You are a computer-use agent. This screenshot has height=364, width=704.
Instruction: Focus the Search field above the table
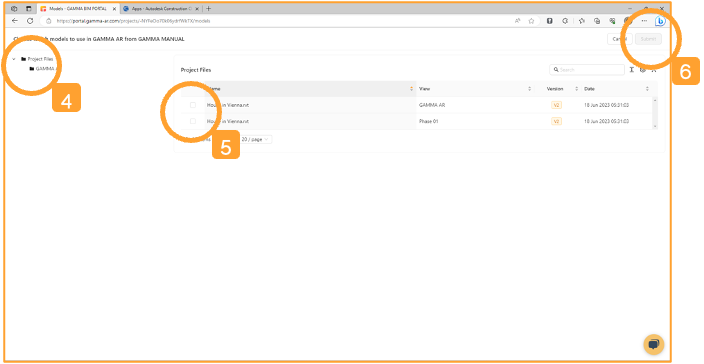tap(587, 70)
